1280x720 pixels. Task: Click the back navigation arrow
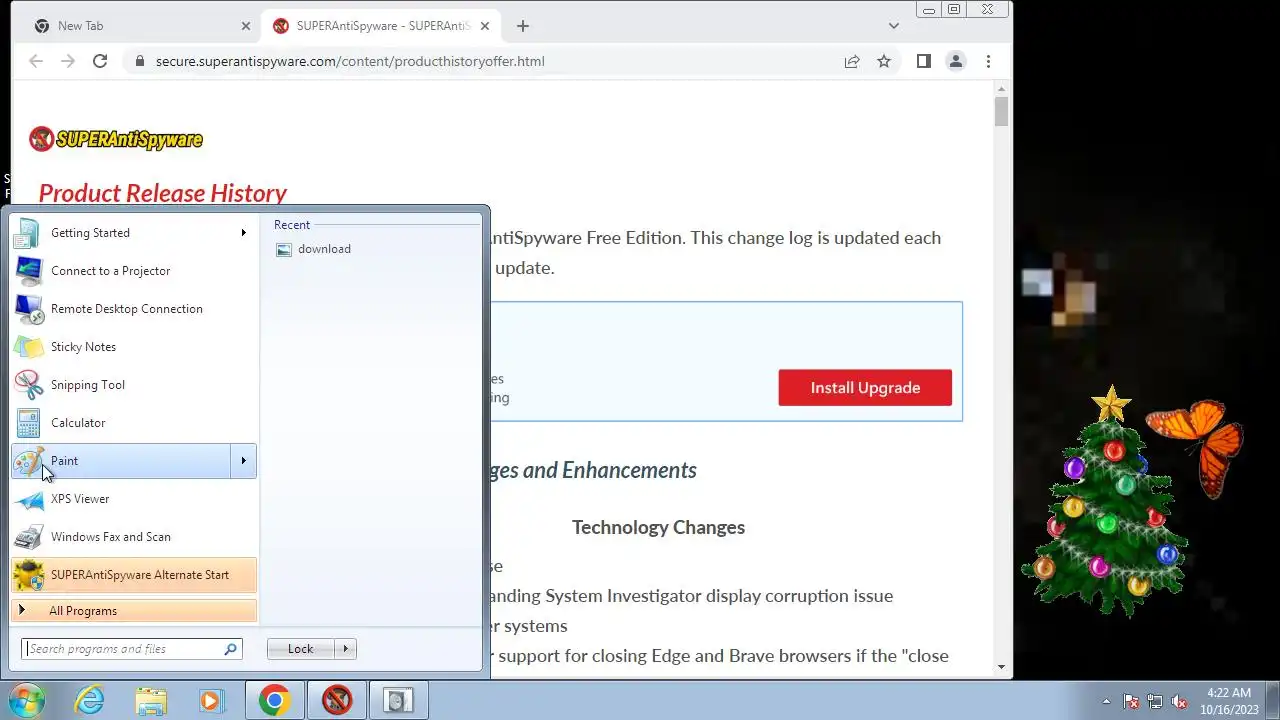click(x=36, y=61)
